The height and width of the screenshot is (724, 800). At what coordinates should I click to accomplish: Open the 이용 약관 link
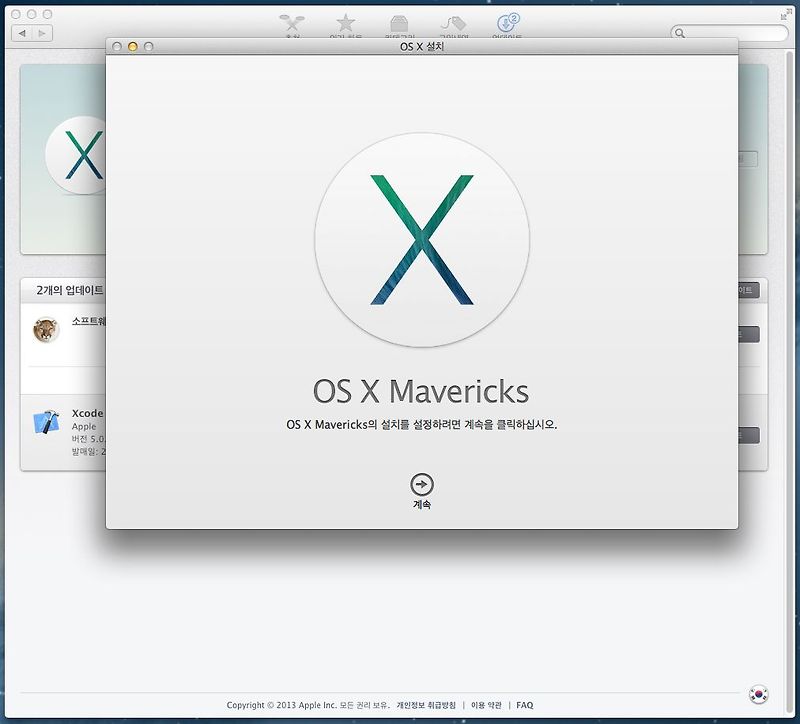pos(486,705)
